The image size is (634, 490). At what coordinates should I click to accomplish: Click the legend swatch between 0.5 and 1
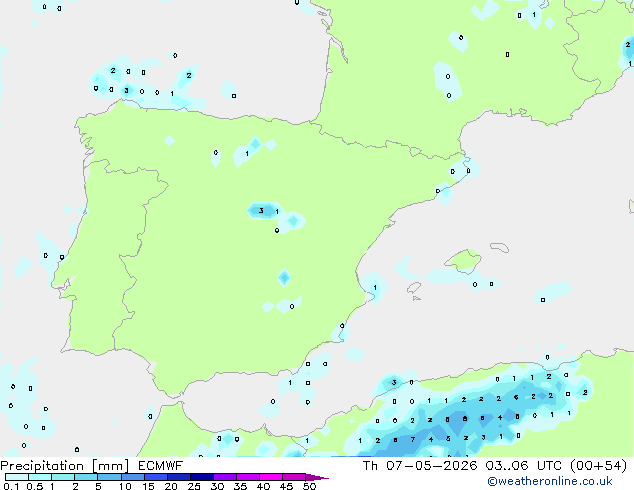click(40, 477)
